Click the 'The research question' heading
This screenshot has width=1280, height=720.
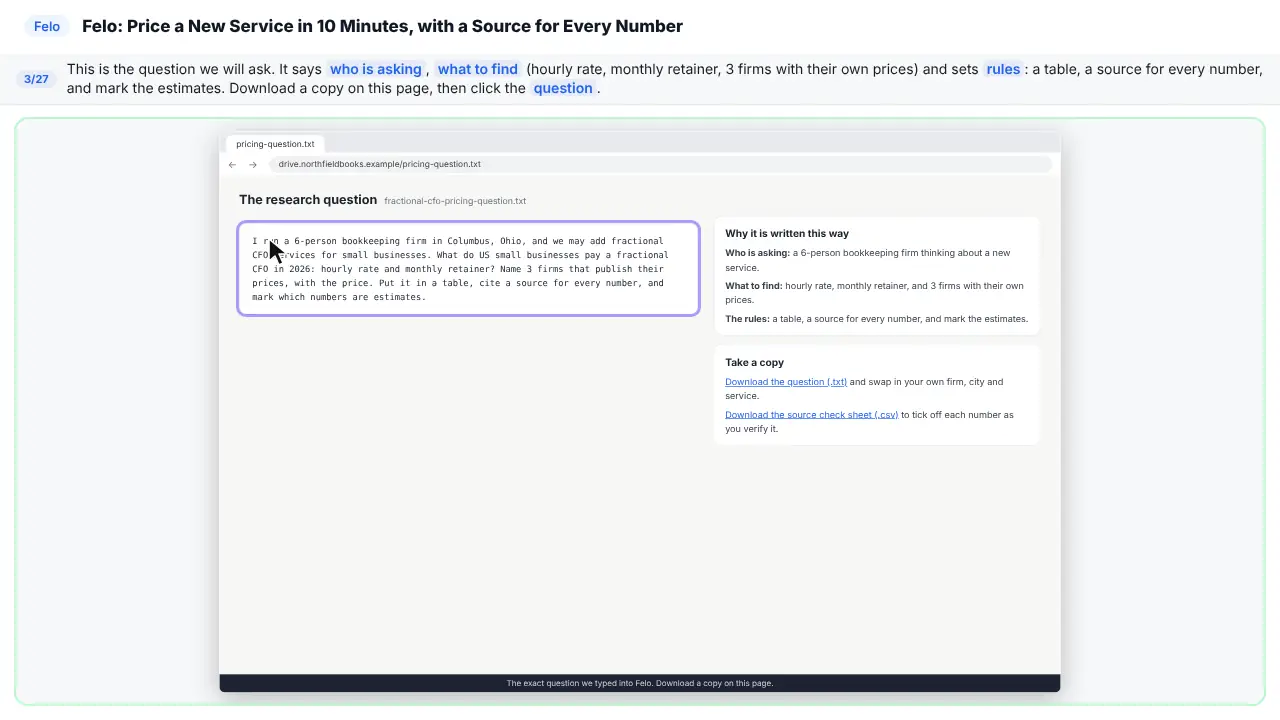[308, 200]
